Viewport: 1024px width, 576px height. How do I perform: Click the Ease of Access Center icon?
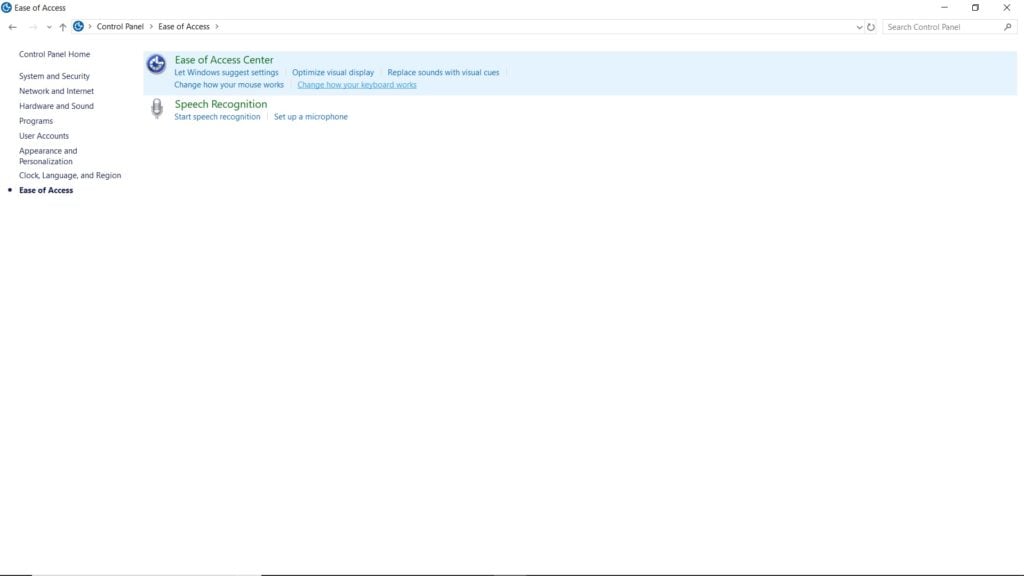[x=156, y=64]
